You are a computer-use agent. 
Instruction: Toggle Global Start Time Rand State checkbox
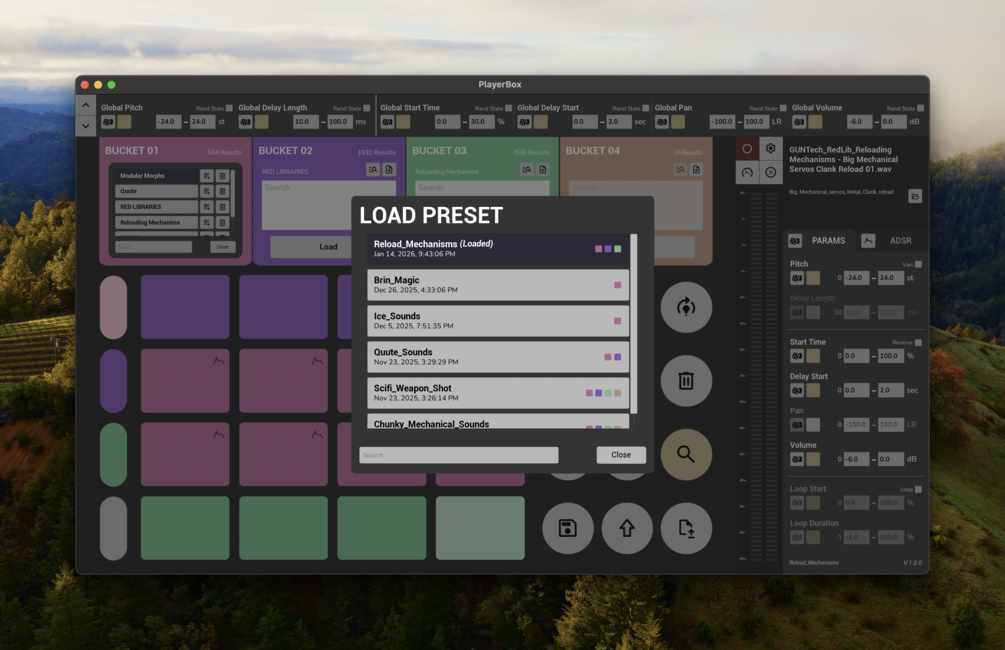pyautogui.click(x=508, y=108)
